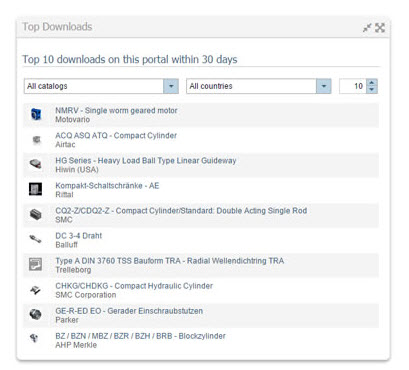Click the AHP Merkle manufacturer name
The image size is (409, 370).
point(76,345)
